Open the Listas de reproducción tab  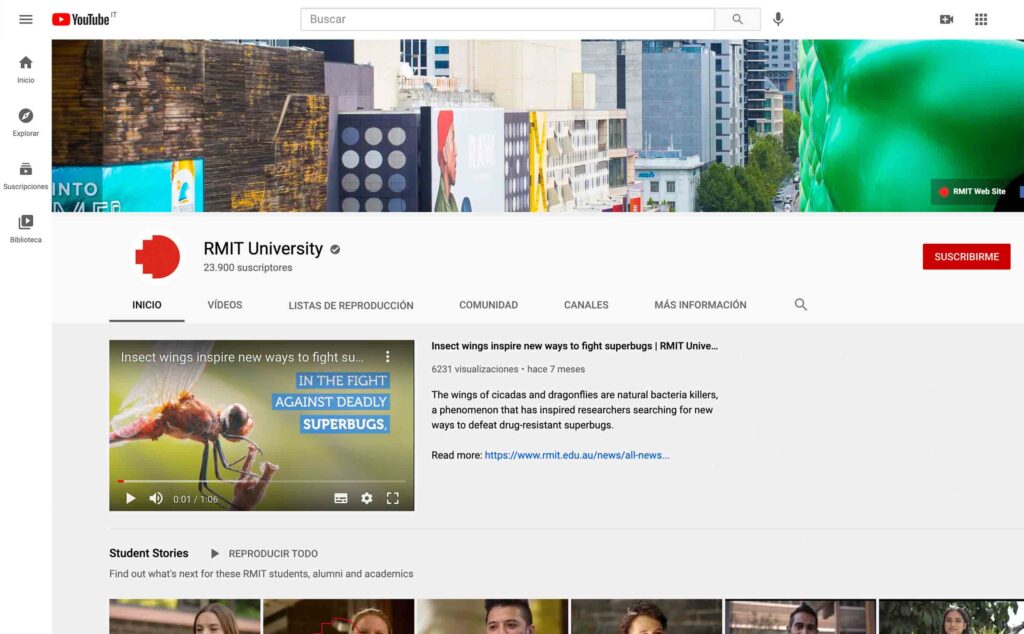click(x=351, y=305)
